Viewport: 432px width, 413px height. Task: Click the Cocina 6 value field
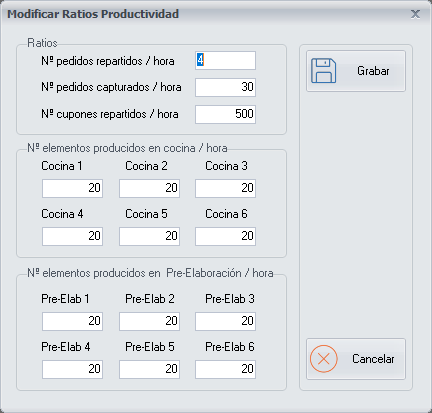tap(225, 236)
